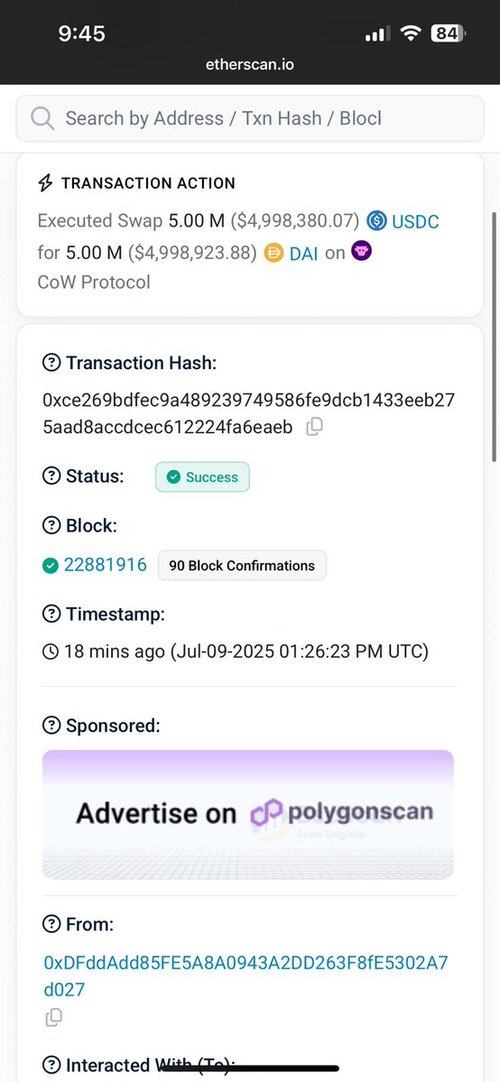
Task: Tap the search magnifier icon
Action: coord(43,119)
